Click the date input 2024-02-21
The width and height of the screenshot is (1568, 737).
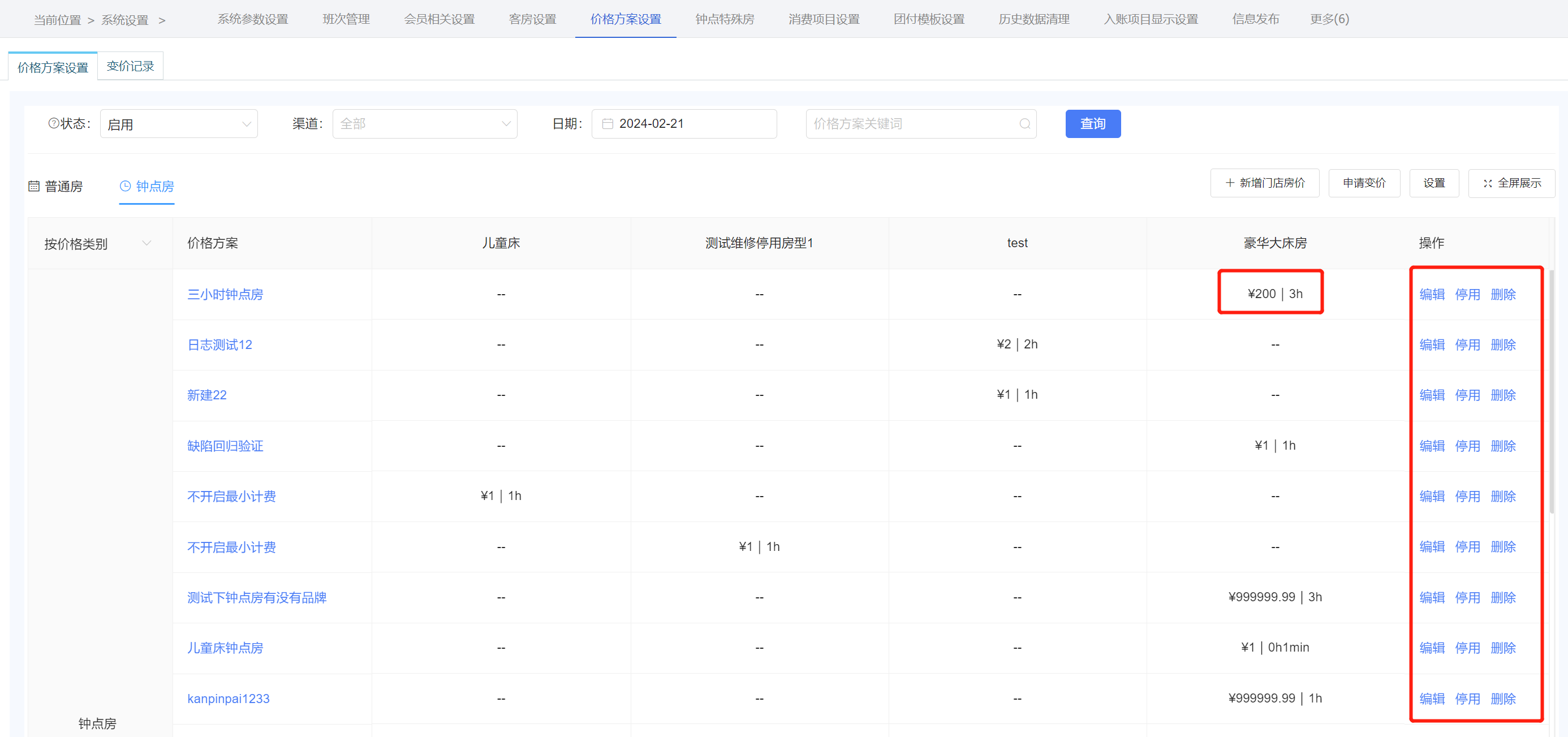[x=683, y=123]
